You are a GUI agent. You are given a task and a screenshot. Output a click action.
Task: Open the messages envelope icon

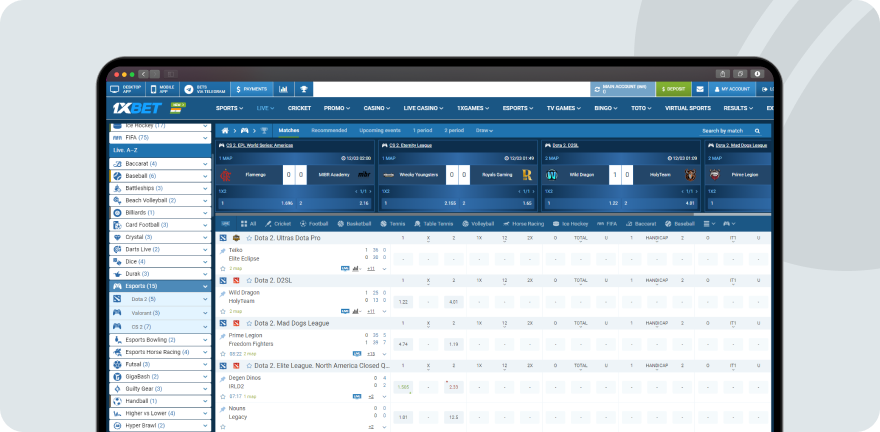(x=699, y=89)
